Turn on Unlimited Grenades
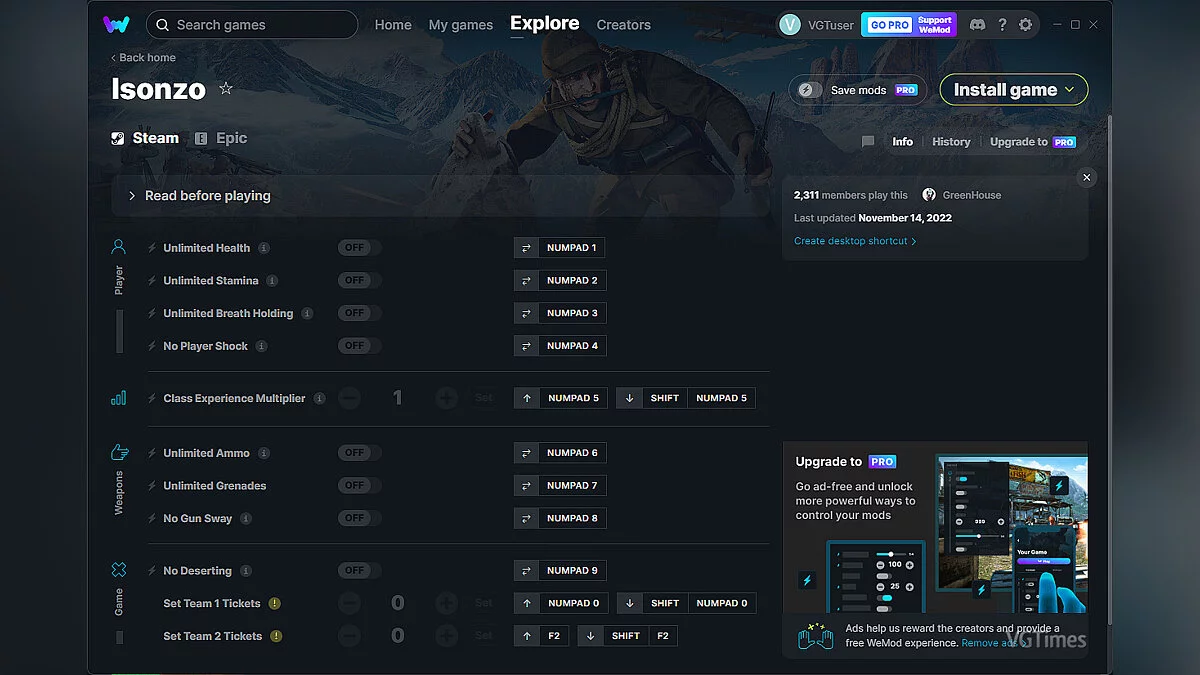This screenshot has height=675, width=1200. click(359, 486)
